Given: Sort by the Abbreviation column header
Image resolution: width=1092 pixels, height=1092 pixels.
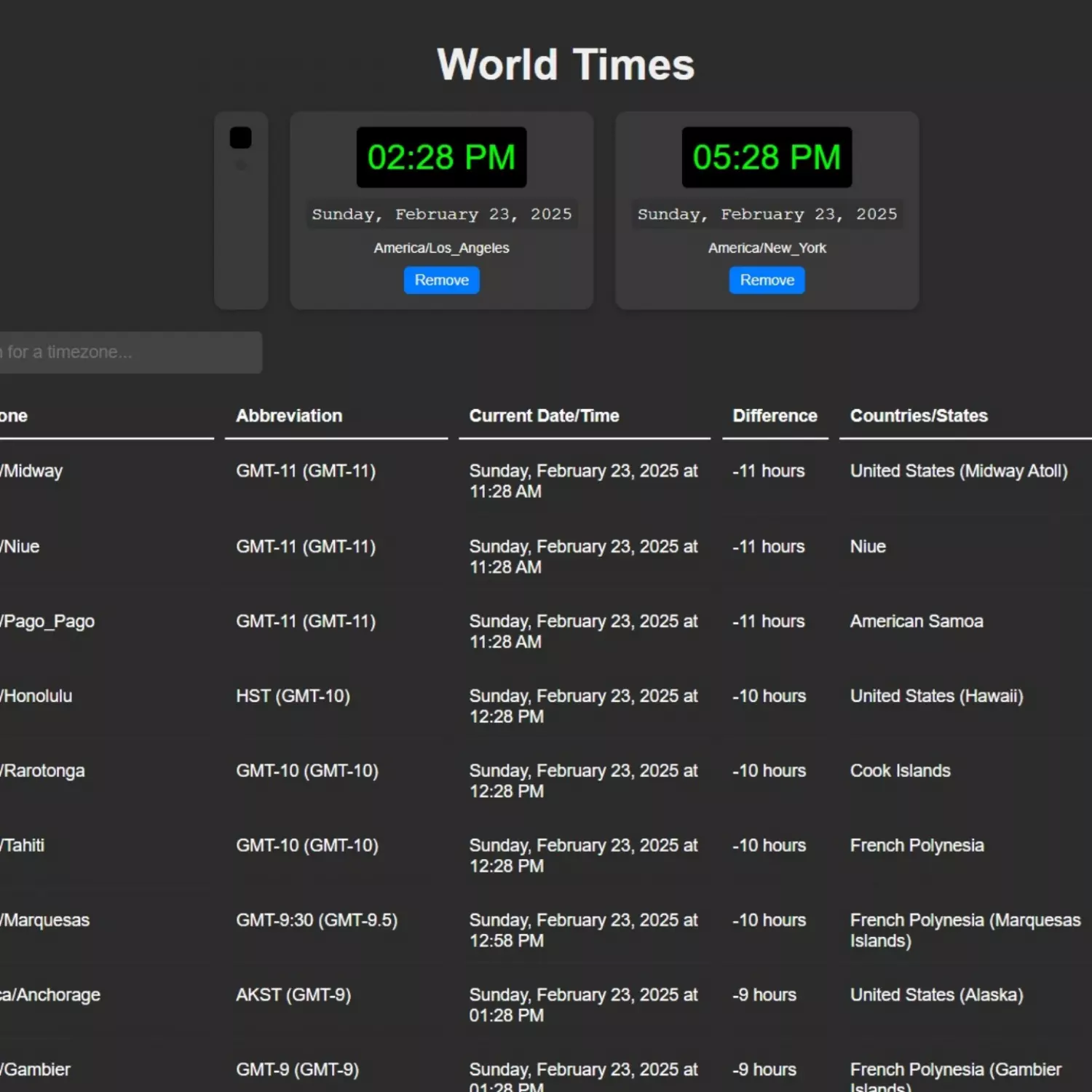Looking at the screenshot, I should [289, 416].
